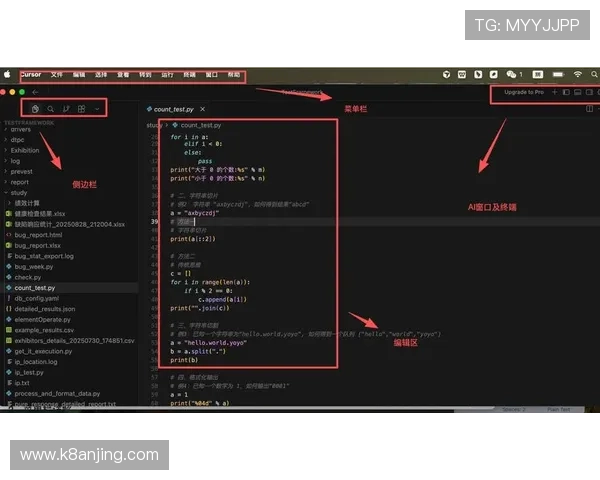This screenshot has height=480, width=600.
Task: Select the study breadcrumb segment
Action: click(153, 125)
